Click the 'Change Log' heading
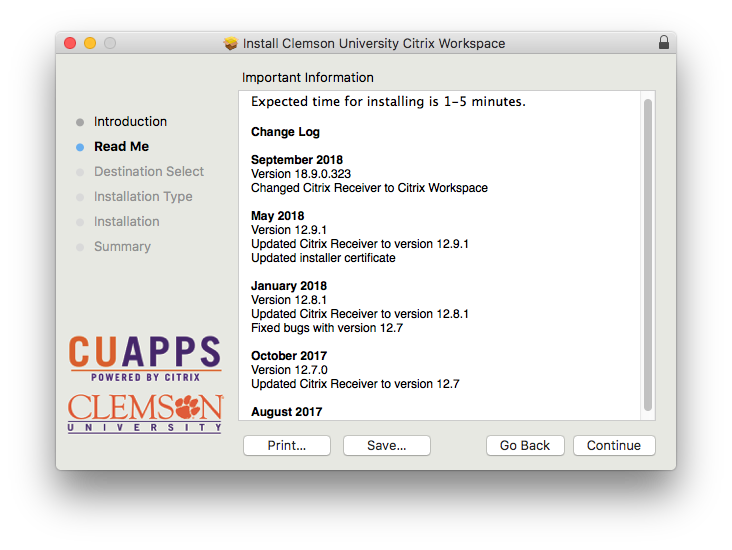This screenshot has height=550, width=732. [285, 132]
